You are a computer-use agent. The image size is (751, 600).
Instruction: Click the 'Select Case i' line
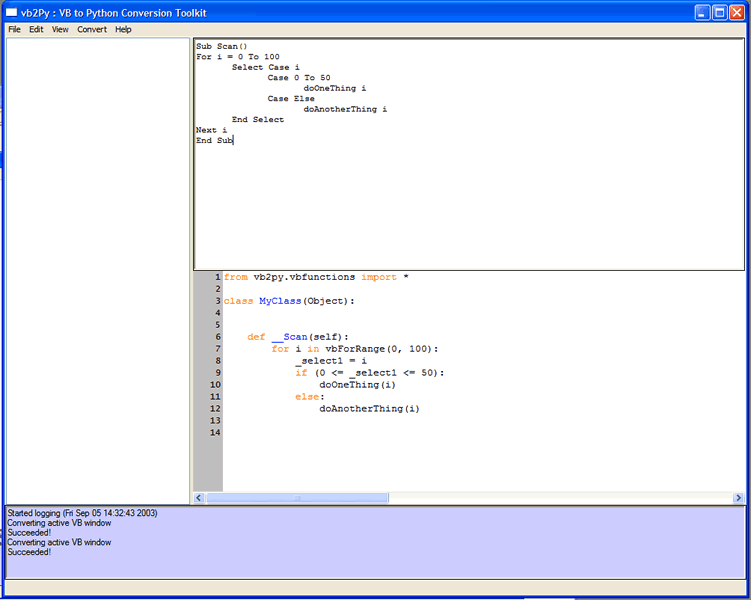(x=266, y=67)
